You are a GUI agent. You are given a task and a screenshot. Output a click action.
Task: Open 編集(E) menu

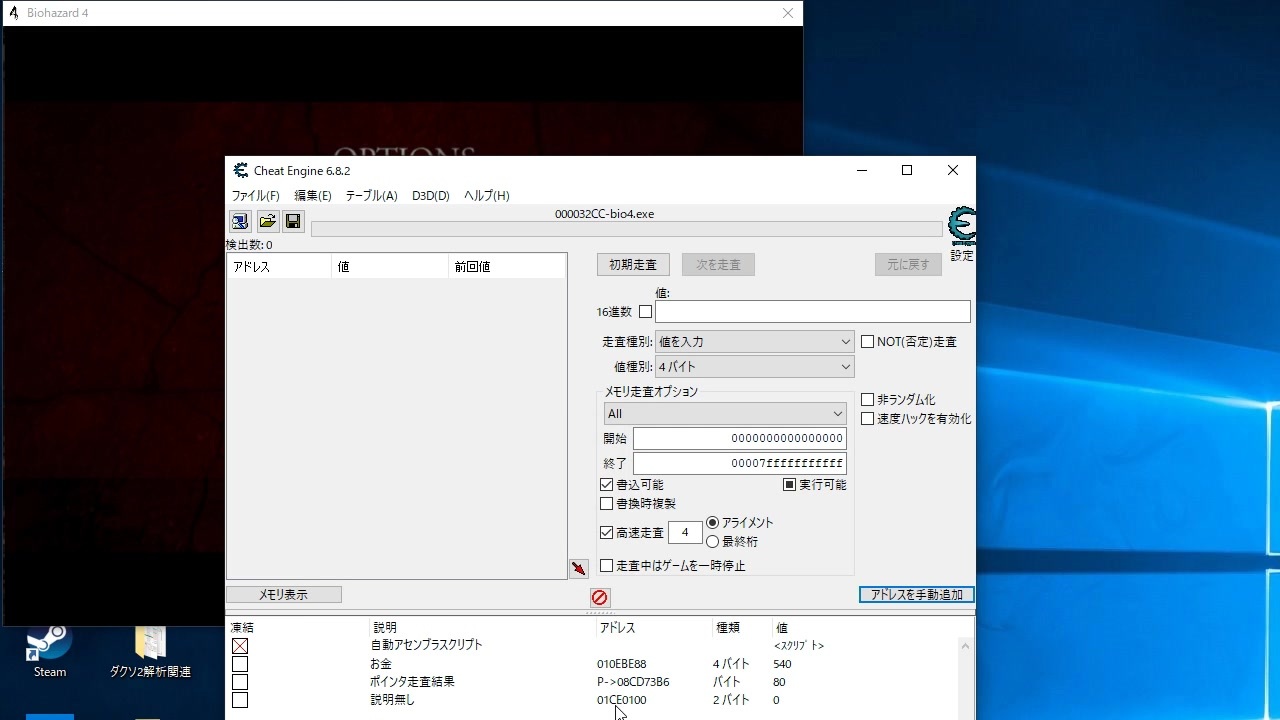coord(313,196)
